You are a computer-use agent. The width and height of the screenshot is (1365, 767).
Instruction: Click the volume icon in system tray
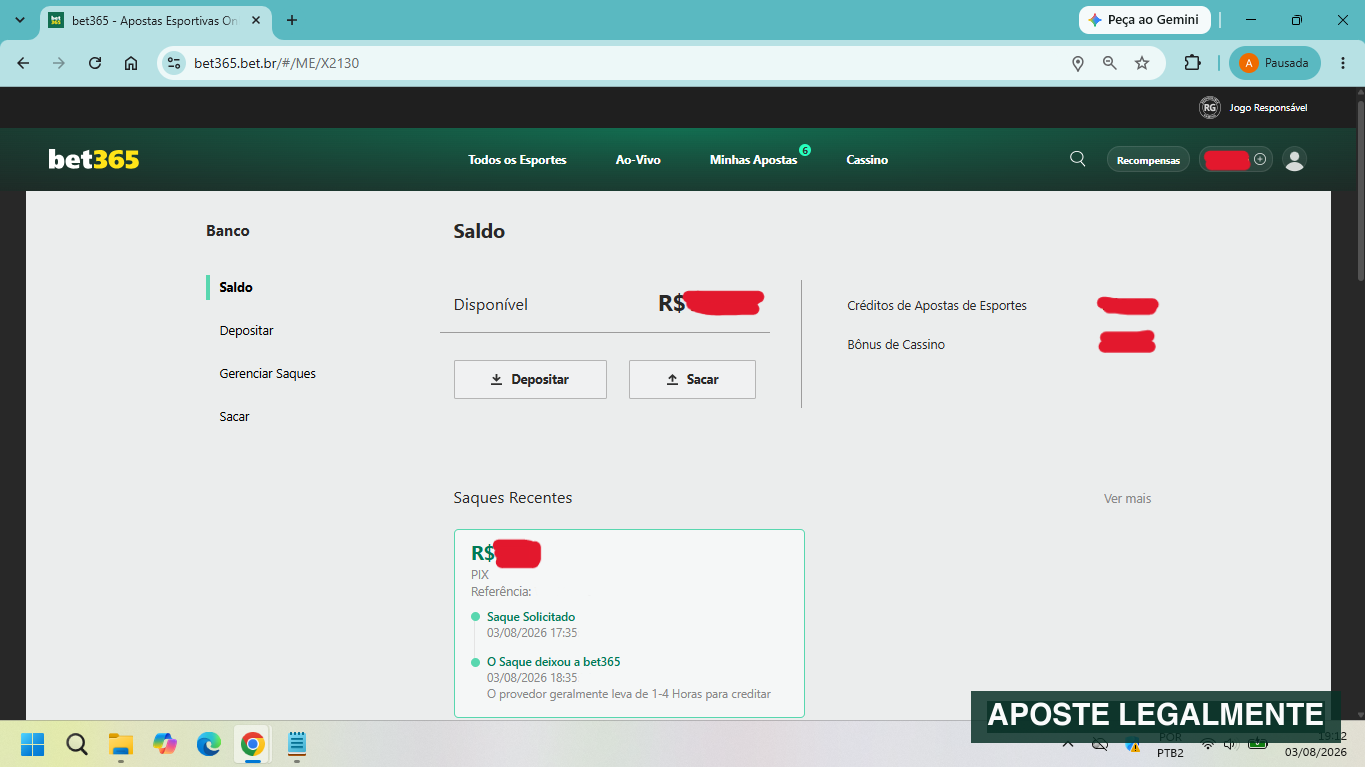[x=1230, y=744]
